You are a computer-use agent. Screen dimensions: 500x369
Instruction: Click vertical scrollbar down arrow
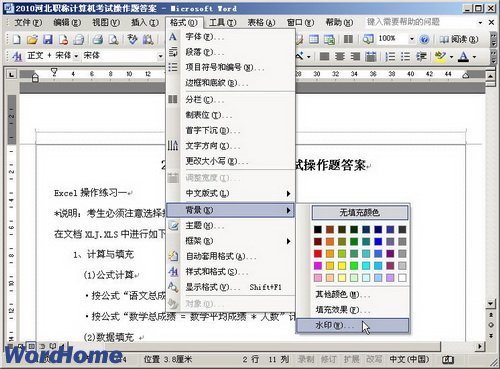tap(491, 304)
